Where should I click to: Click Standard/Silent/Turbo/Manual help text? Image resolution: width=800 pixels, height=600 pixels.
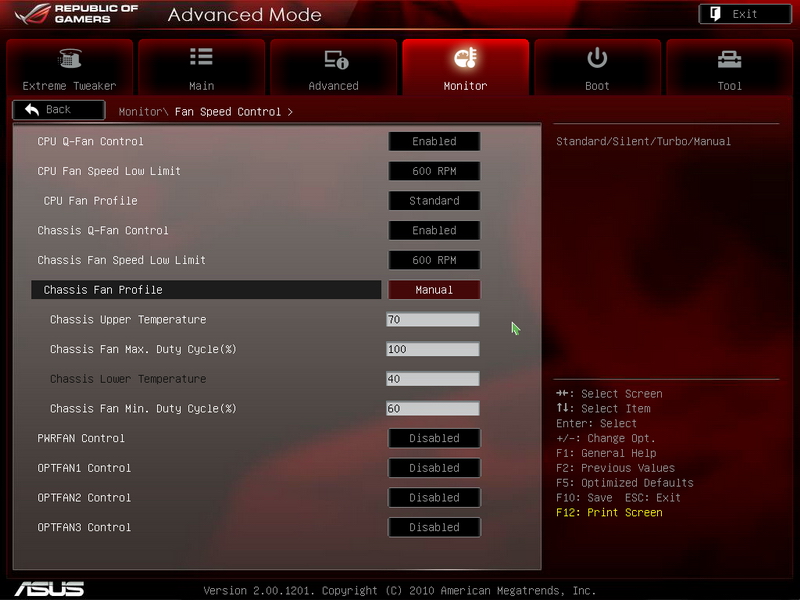click(x=643, y=141)
